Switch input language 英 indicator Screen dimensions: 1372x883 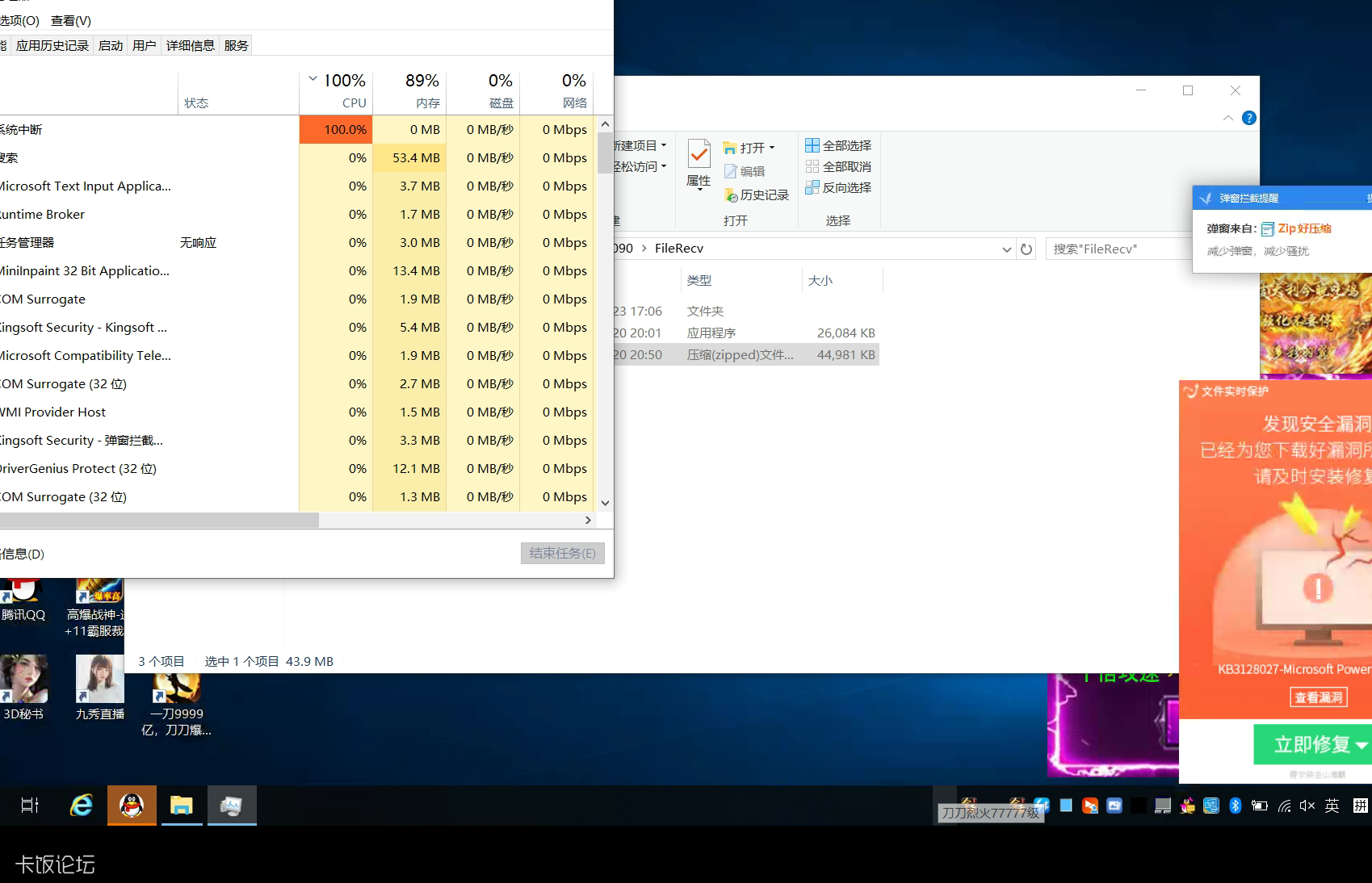point(1332,805)
